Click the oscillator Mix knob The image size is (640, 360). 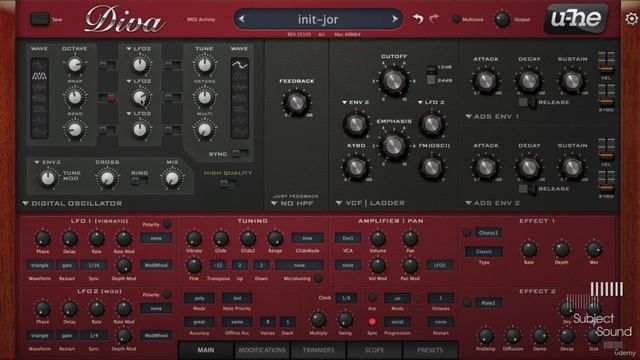point(172,178)
